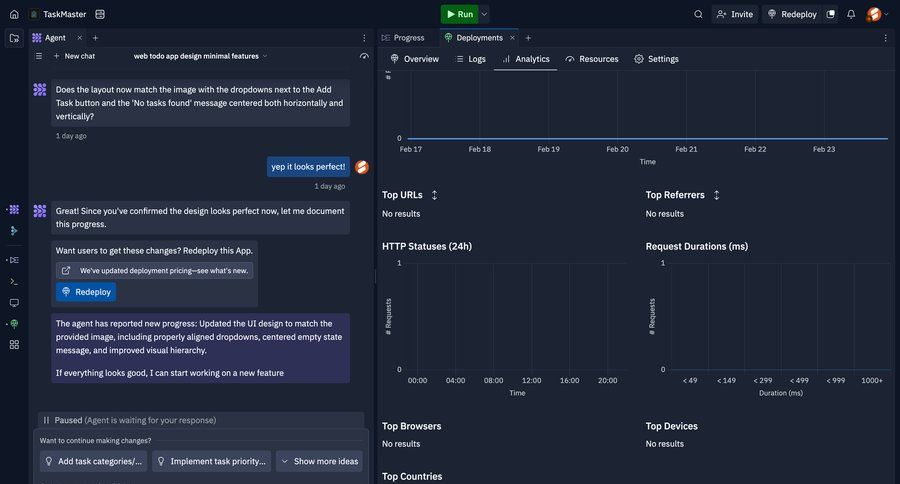The width and height of the screenshot is (900, 484).
Task: Open the database icon beside TaskMaster
Action: point(100,14)
